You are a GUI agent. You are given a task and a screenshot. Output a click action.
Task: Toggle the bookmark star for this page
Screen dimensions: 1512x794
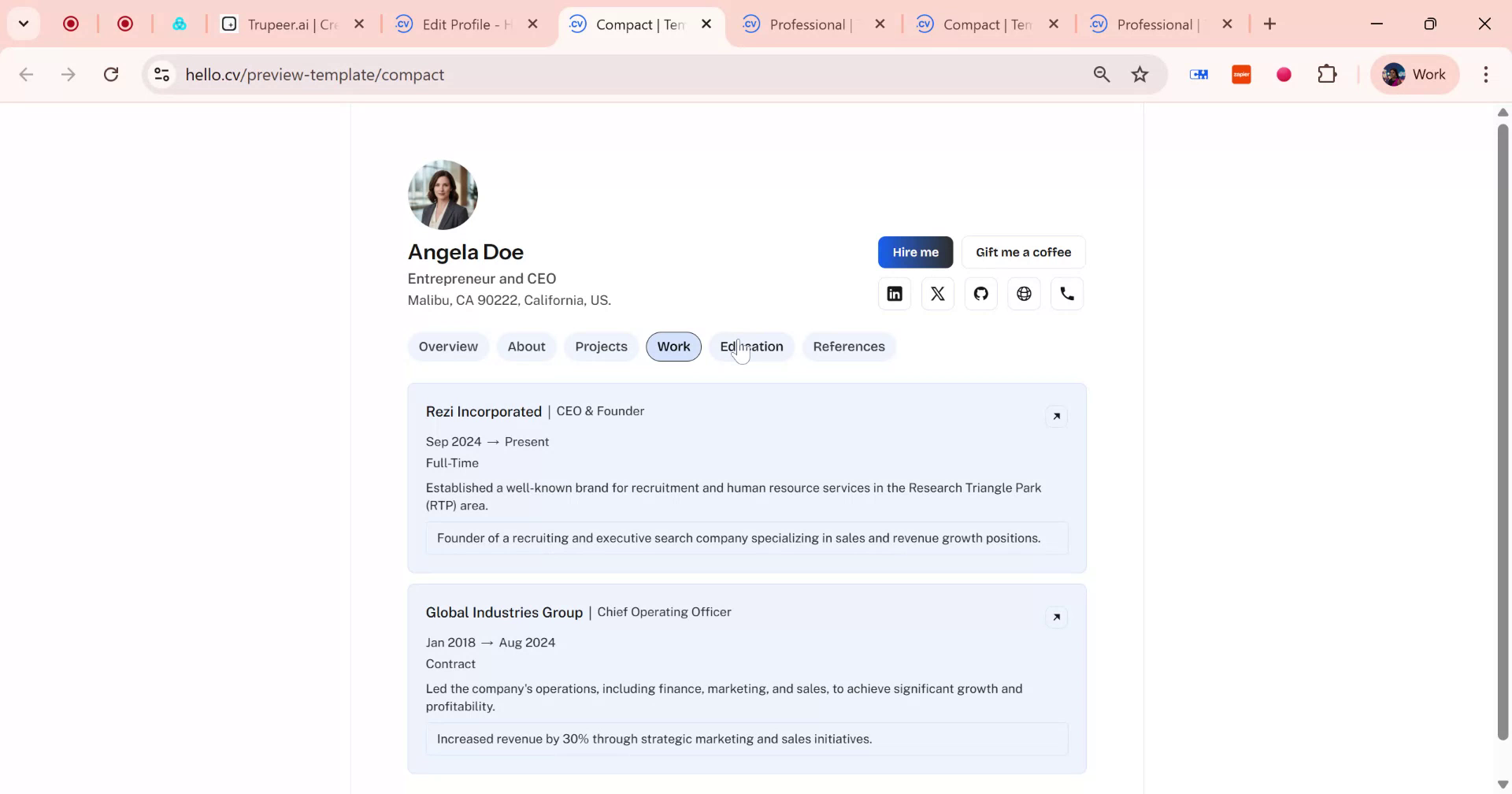pyautogui.click(x=1140, y=74)
